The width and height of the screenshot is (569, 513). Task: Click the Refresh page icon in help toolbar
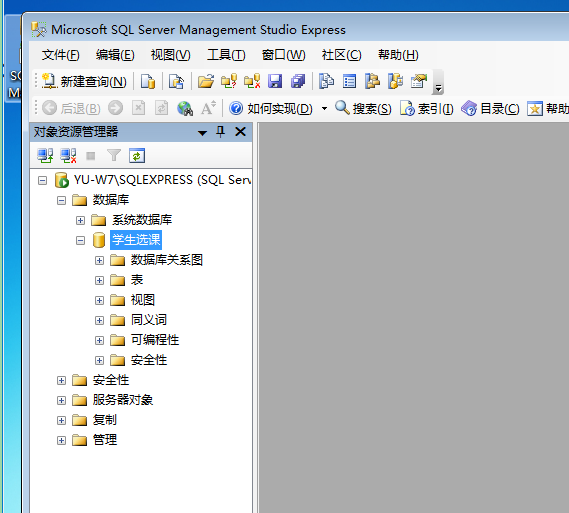[x=161, y=108]
